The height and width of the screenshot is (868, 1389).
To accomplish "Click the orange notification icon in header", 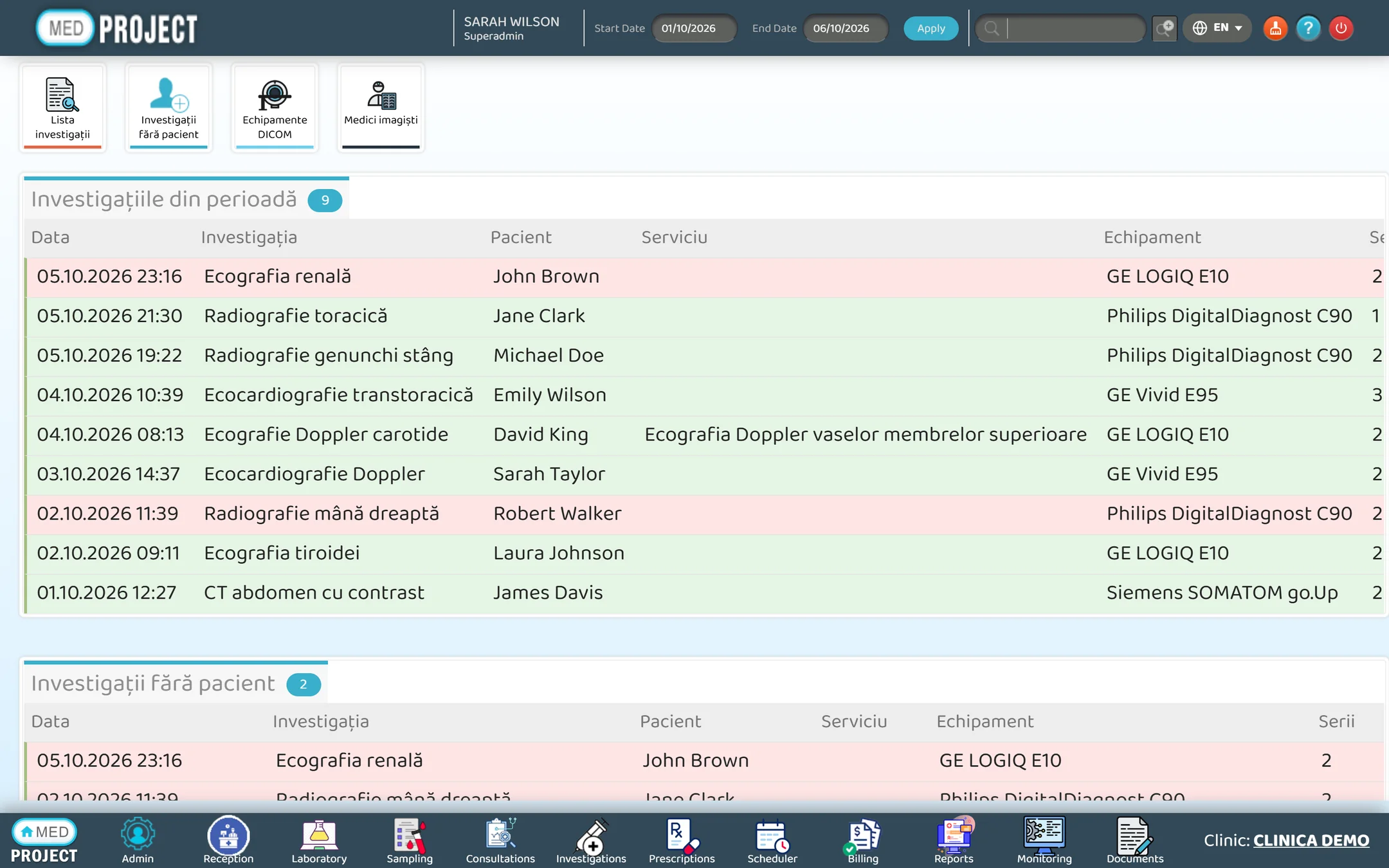I will [x=1275, y=28].
